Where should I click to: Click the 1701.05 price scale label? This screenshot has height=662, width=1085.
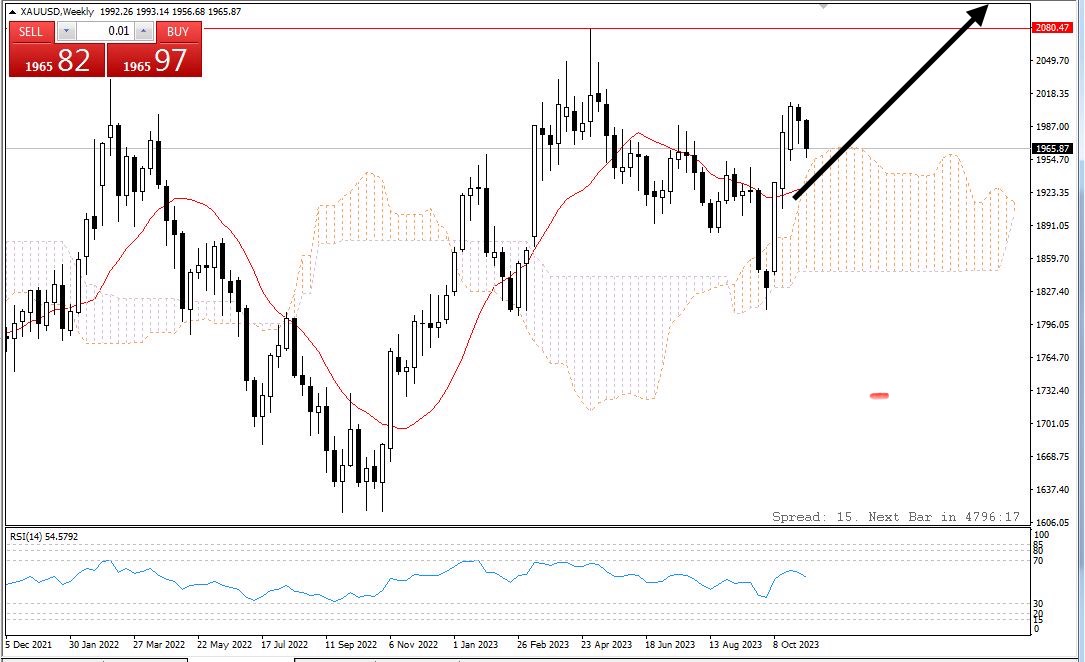[1052, 423]
